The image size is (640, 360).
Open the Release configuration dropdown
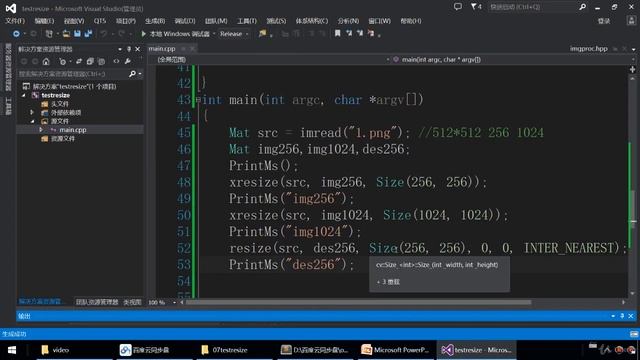[234, 34]
